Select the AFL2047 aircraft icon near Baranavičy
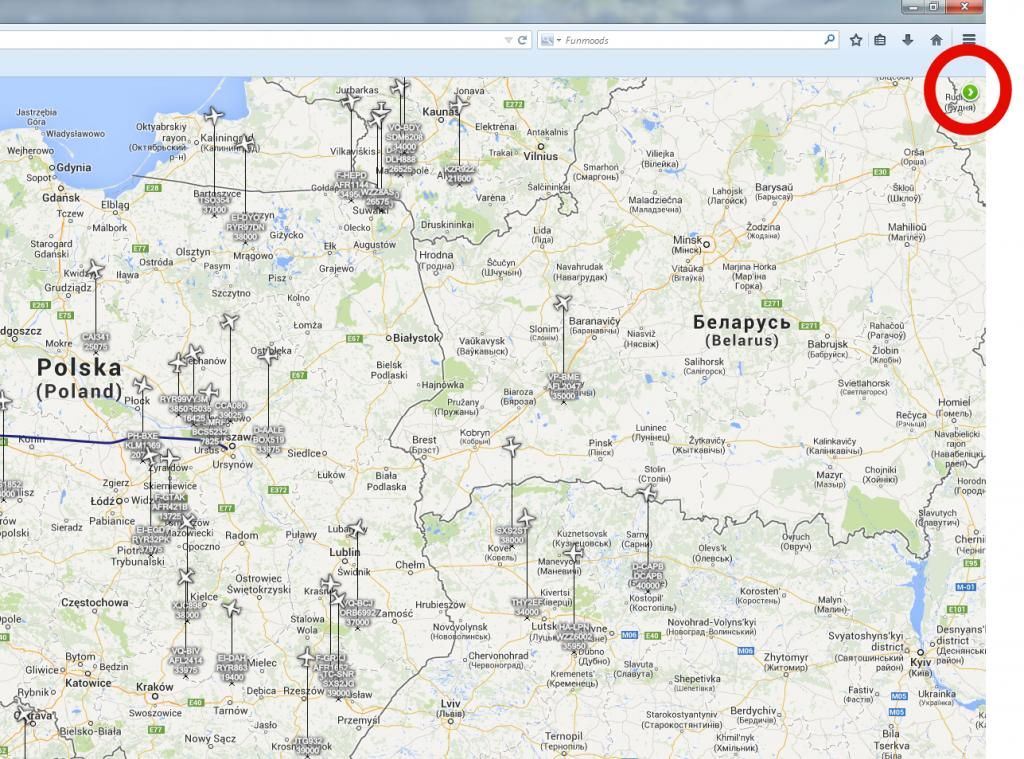 click(x=563, y=304)
